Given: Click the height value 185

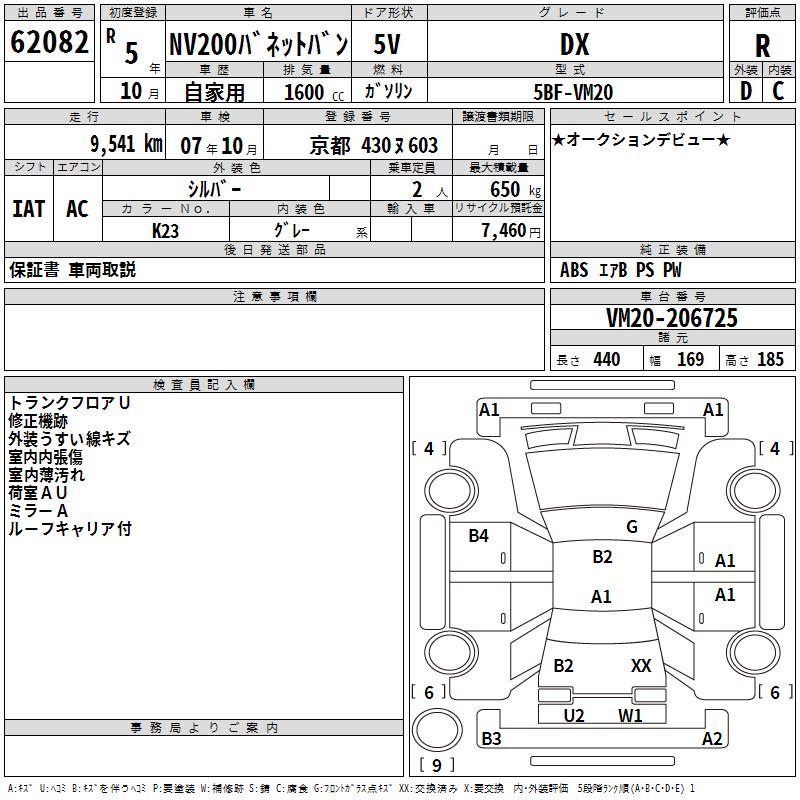Looking at the screenshot, I should click(770, 359).
